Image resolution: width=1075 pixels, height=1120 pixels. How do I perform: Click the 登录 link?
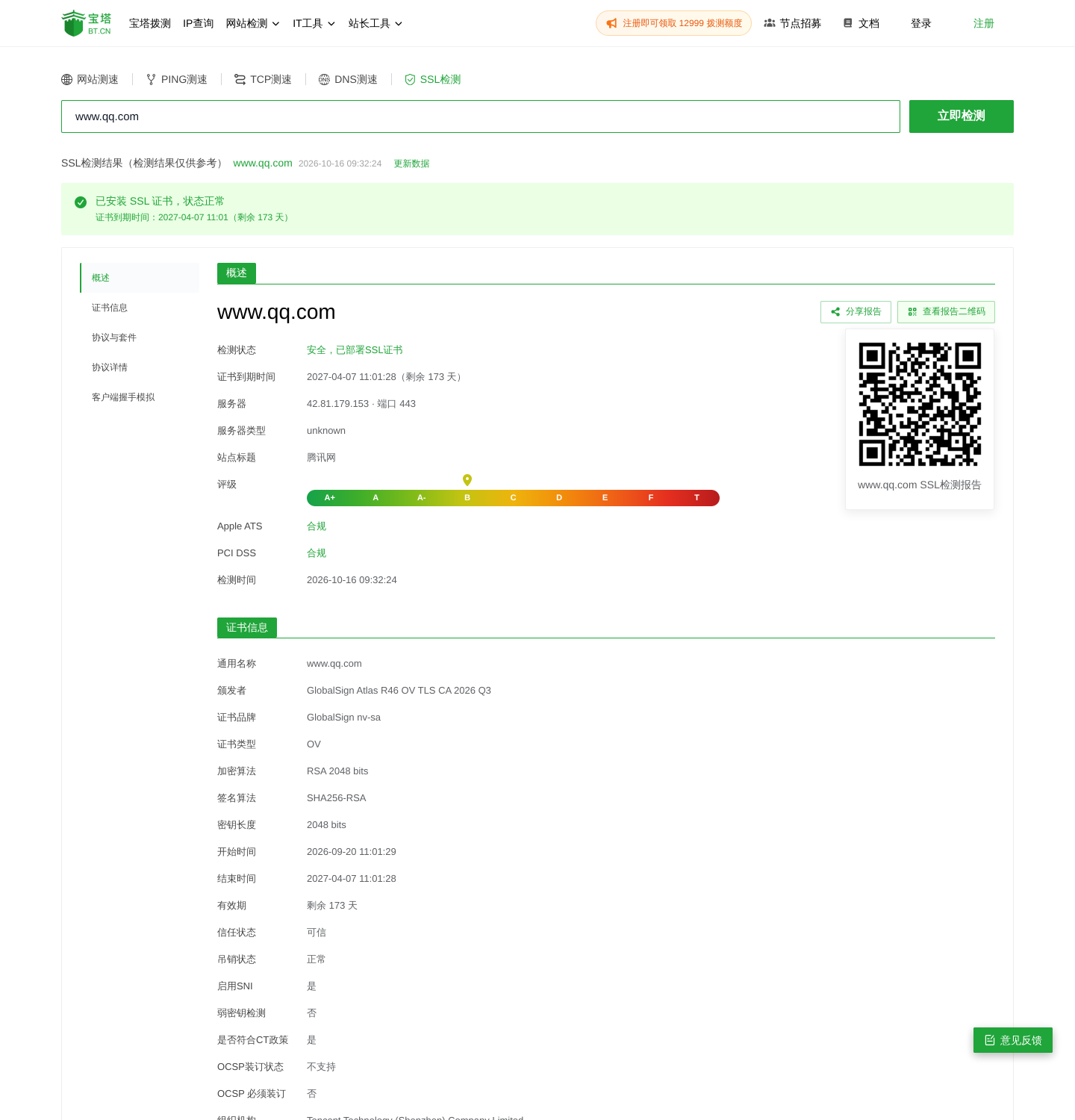921,23
